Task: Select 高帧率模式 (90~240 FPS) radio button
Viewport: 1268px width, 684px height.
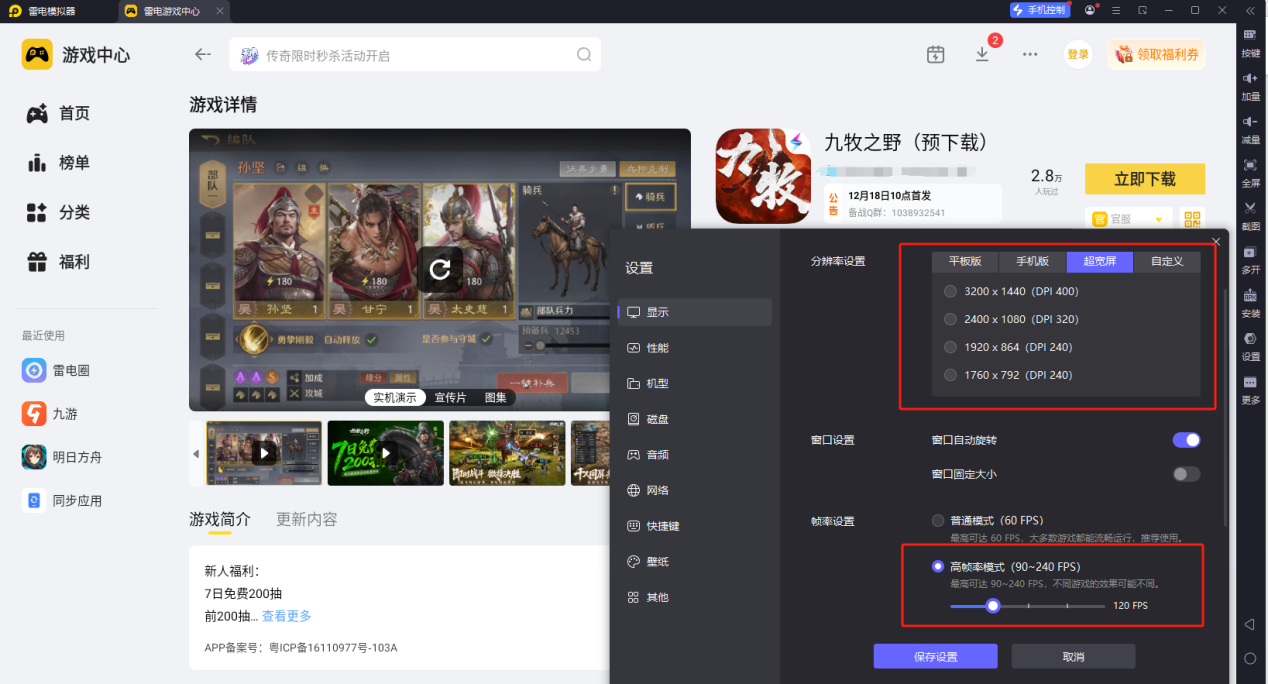Action: 937,566
